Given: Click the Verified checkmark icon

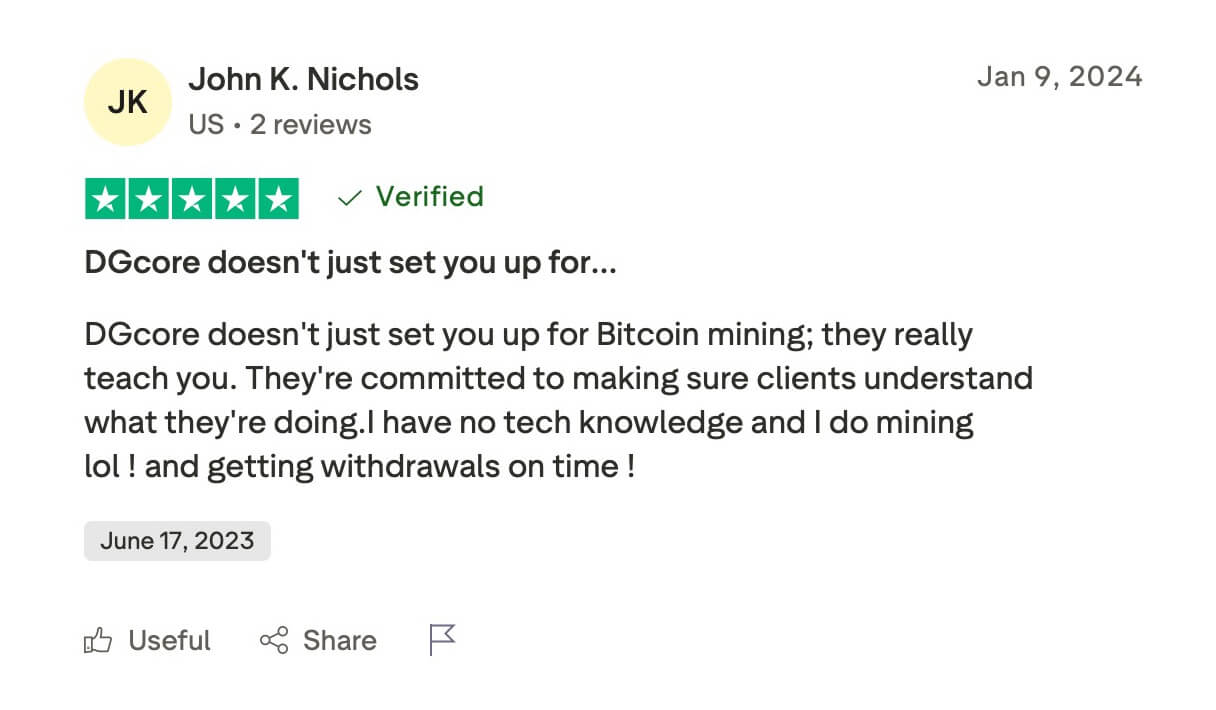Looking at the screenshot, I should [x=349, y=198].
